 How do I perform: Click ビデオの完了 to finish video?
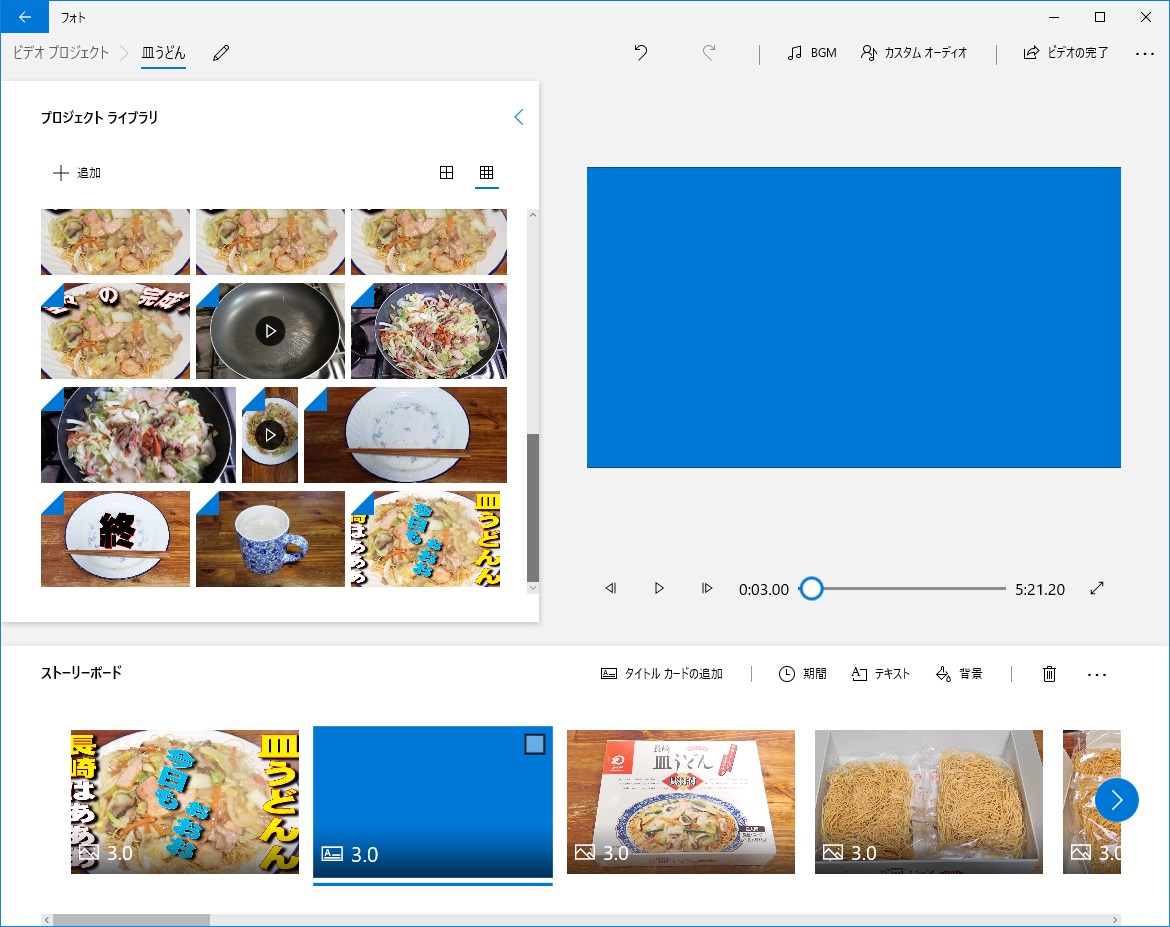[x=1065, y=53]
